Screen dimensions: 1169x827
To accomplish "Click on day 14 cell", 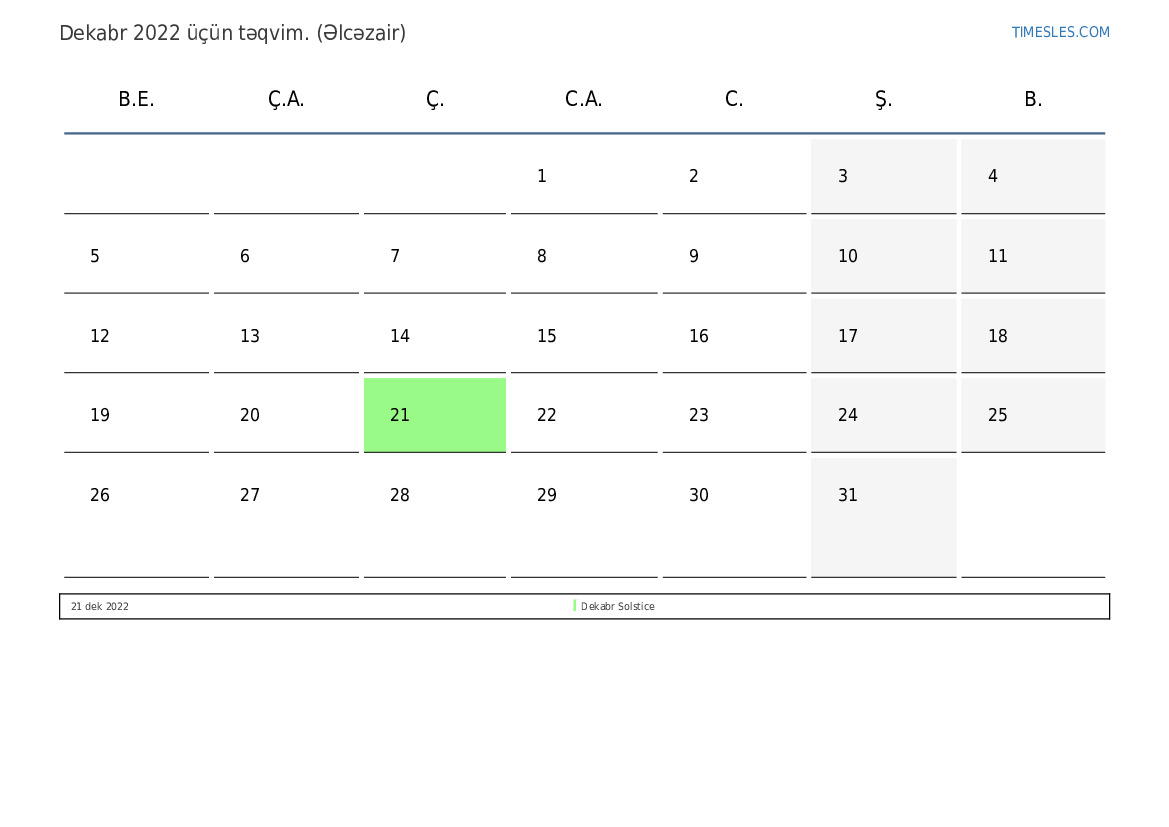I will click(x=435, y=336).
